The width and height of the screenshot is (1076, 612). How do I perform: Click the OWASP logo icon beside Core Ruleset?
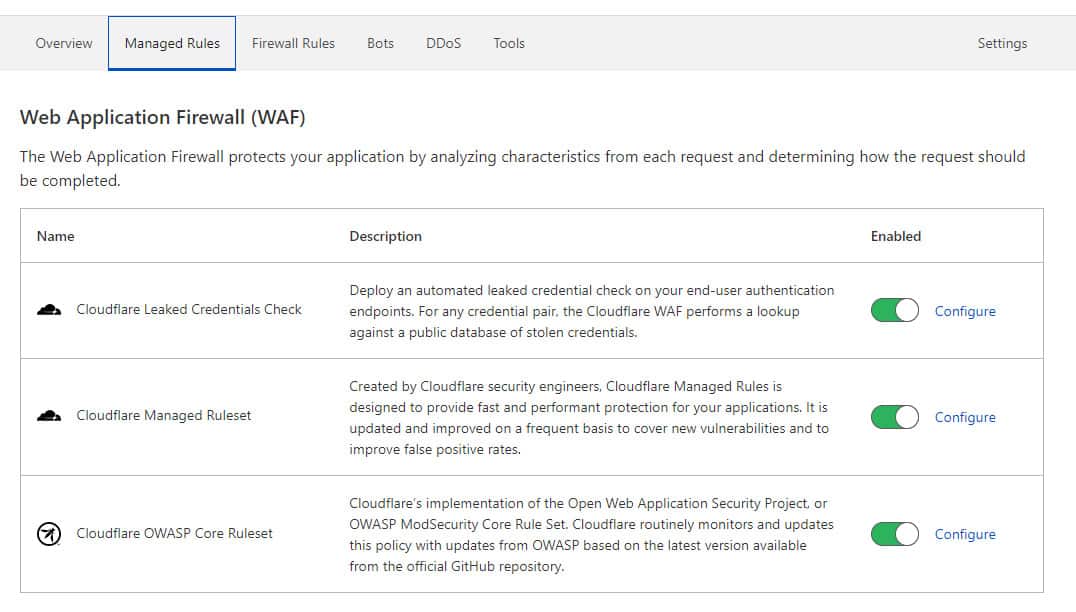click(x=49, y=534)
